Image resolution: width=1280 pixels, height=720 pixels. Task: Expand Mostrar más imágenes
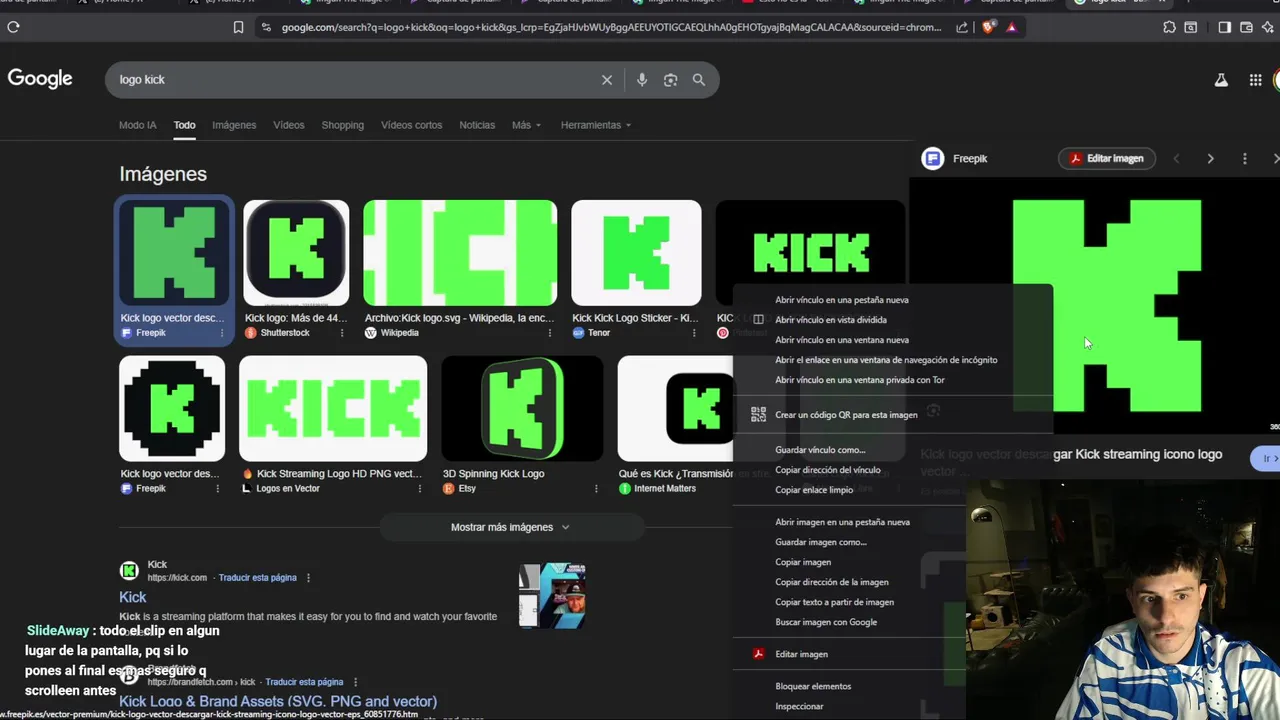tap(510, 527)
